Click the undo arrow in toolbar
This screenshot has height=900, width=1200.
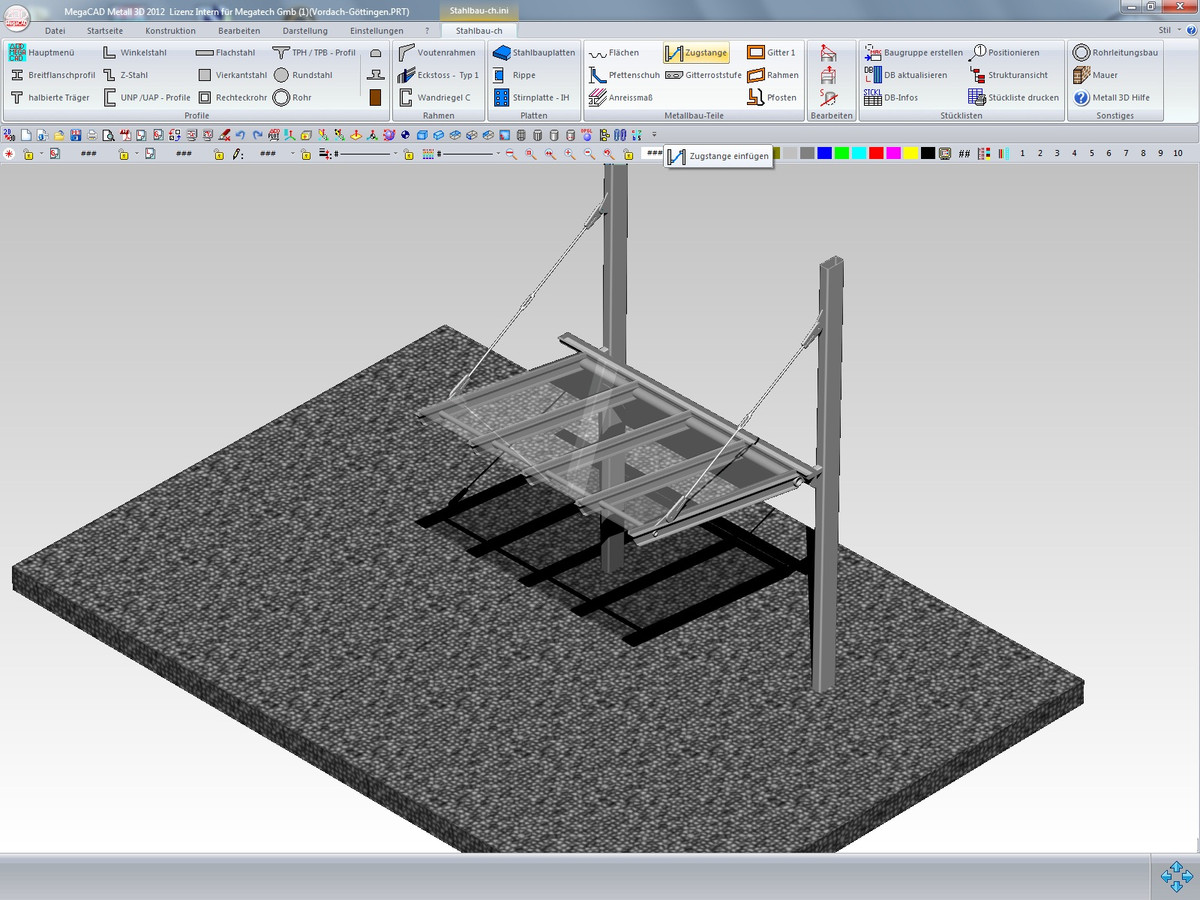(x=241, y=135)
